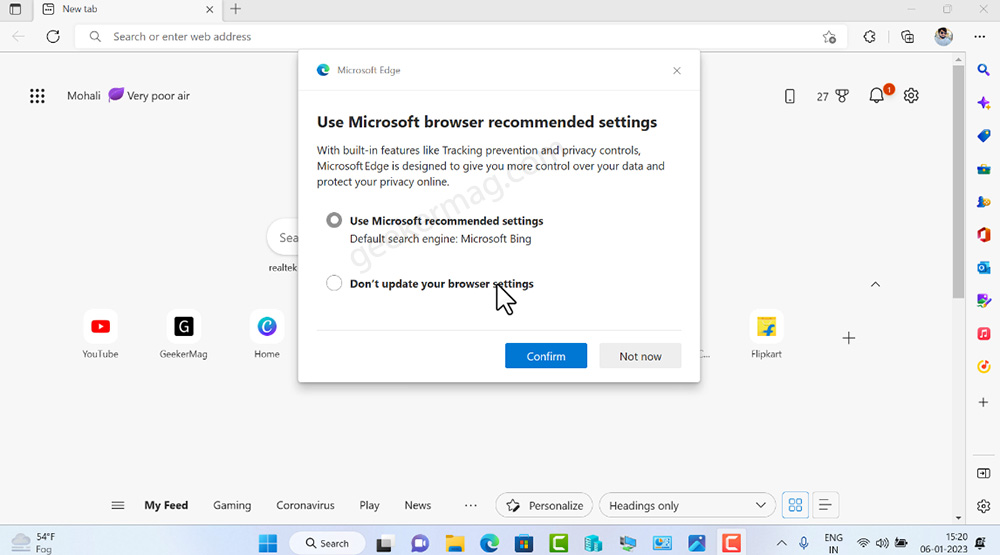Screen dimensions: 1000x555
Task: Open clock showing 15:20 date
Action: coord(944,543)
